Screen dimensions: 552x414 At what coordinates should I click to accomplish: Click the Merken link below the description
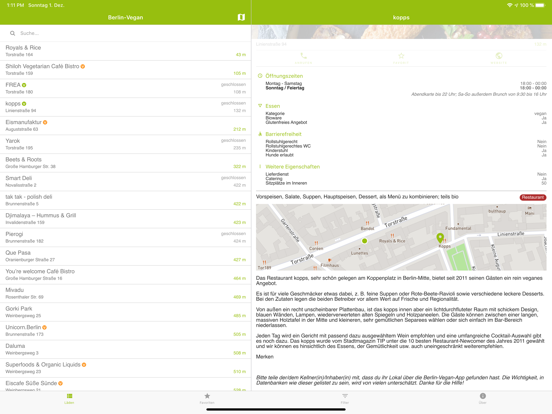264,357
